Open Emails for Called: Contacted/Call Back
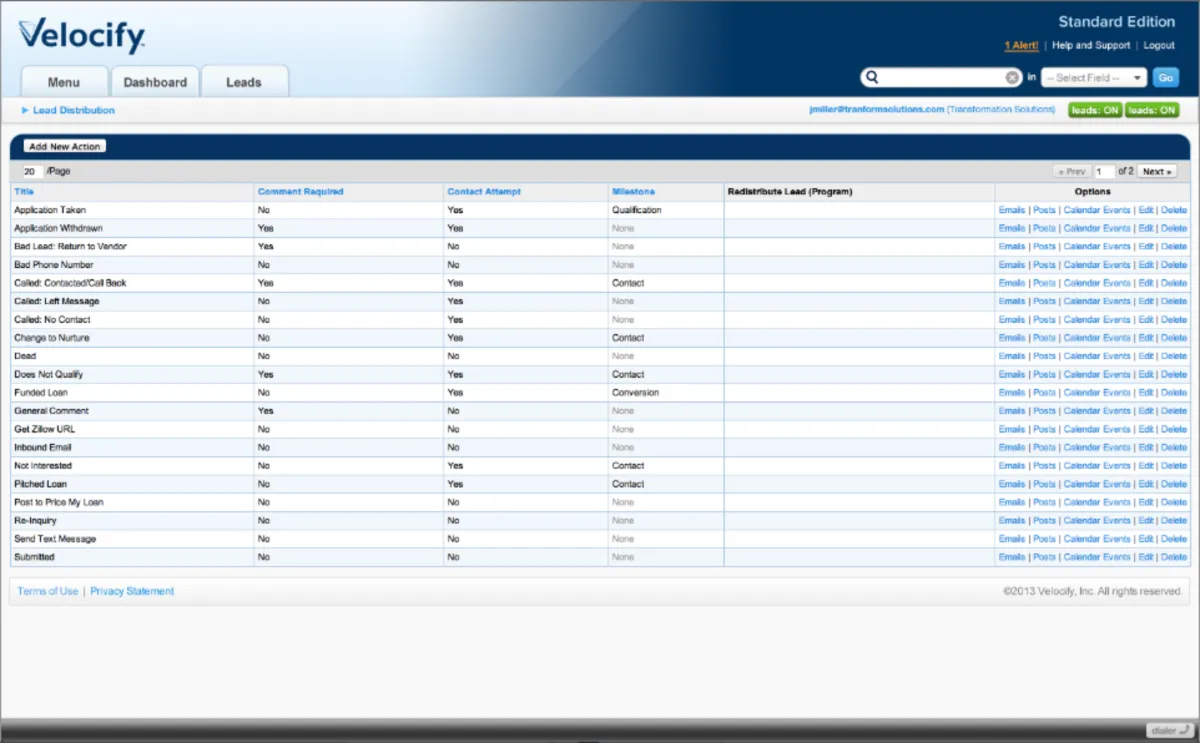The width and height of the screenshot is (1200, 743). (x=1012, y=283)
